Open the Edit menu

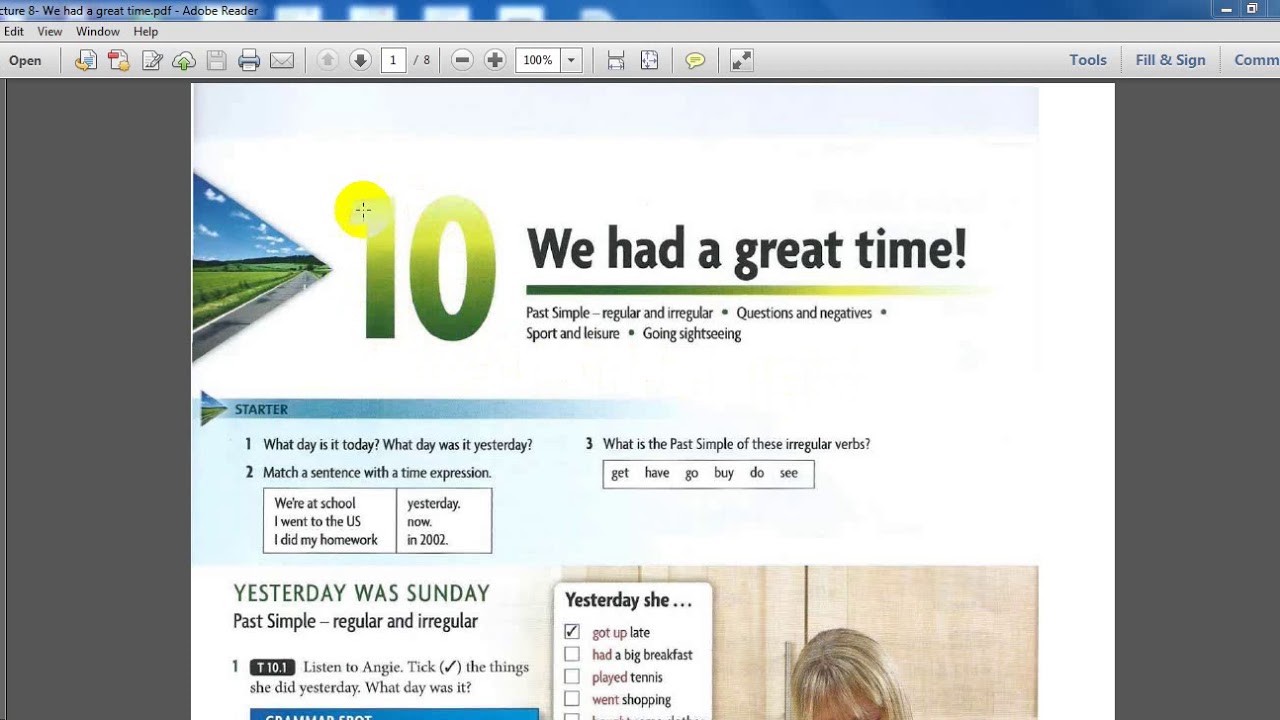(14, 31)
